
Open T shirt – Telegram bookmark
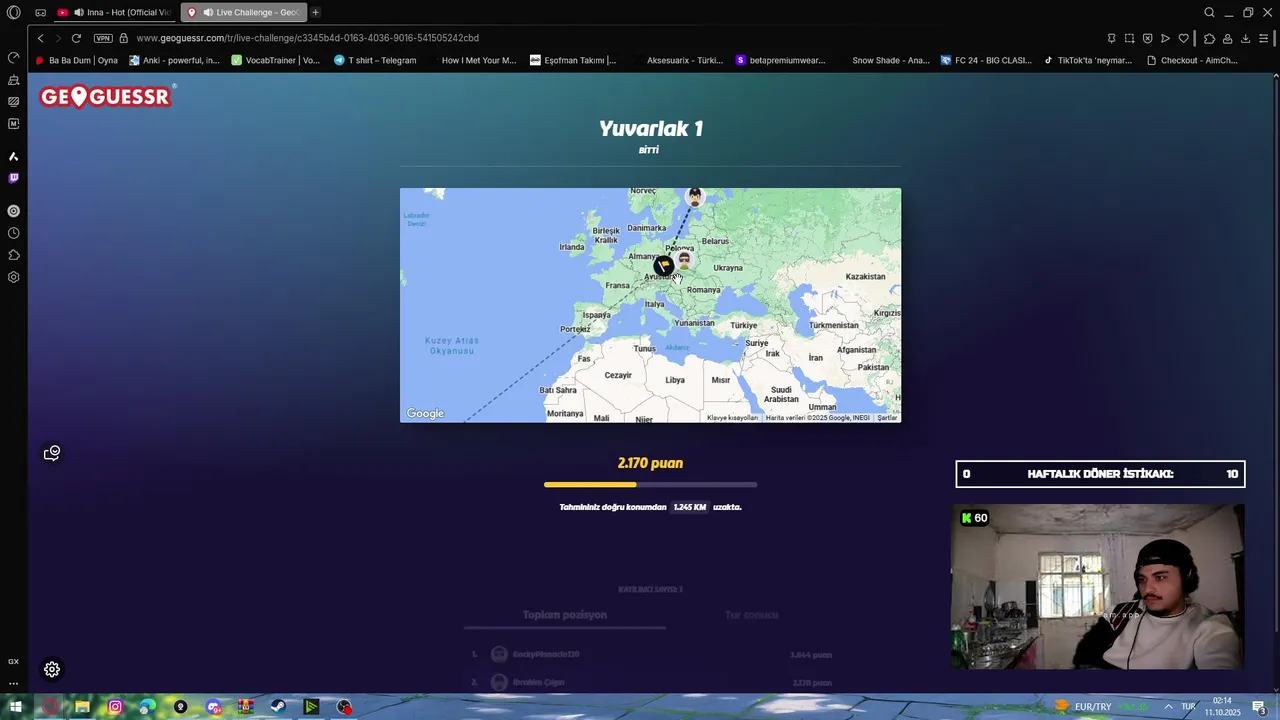(x=375, y=60)
